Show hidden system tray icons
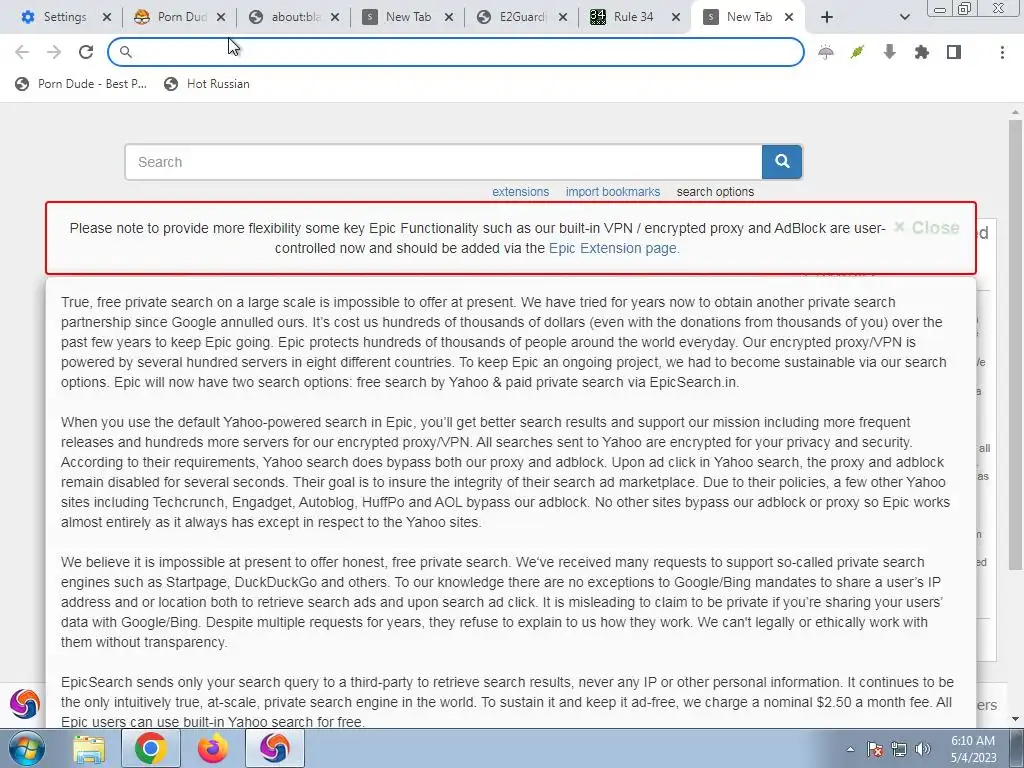 click(x=850, y=749)
